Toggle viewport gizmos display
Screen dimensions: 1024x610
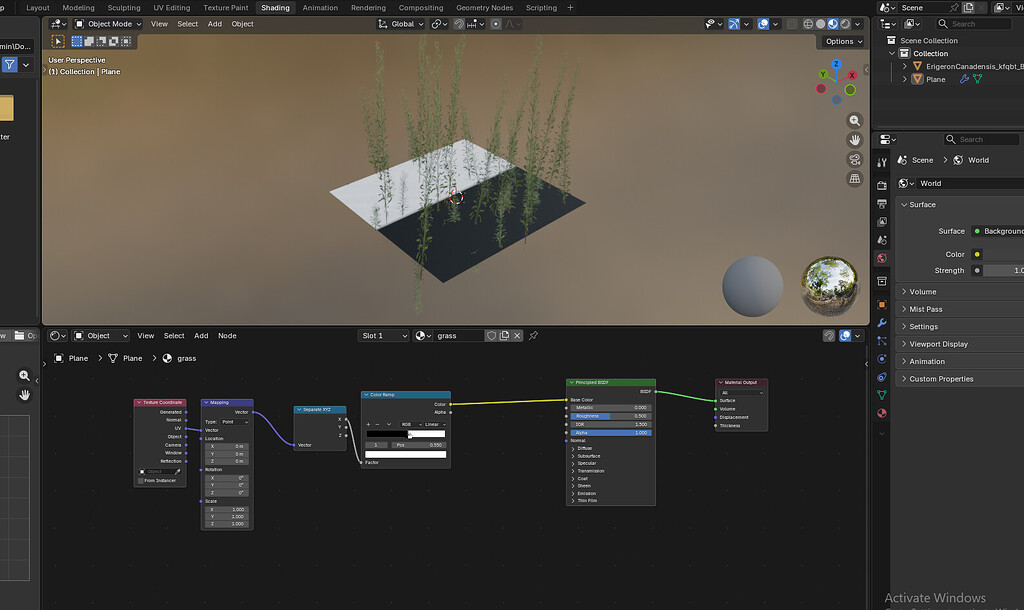click(x=734, y=24)
